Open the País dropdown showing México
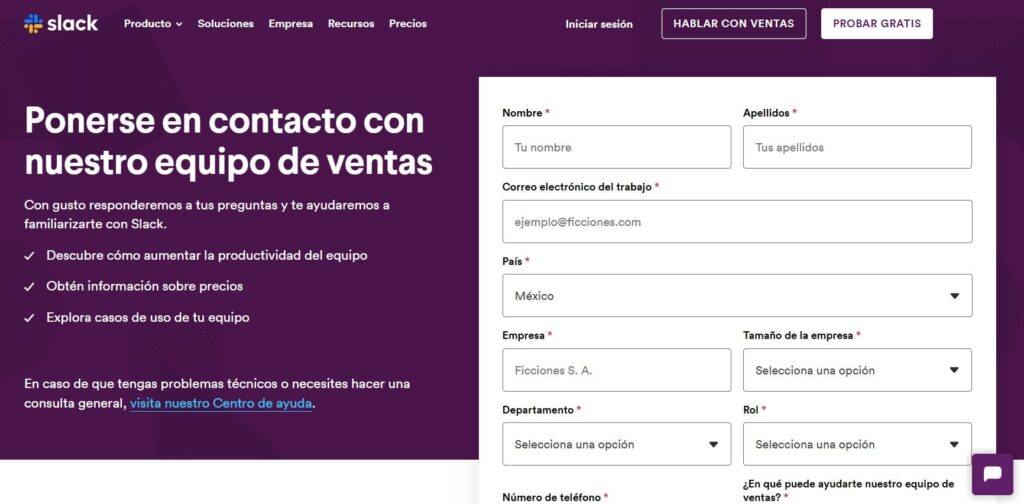The image size is (1024, 504). tap(737, 296)
